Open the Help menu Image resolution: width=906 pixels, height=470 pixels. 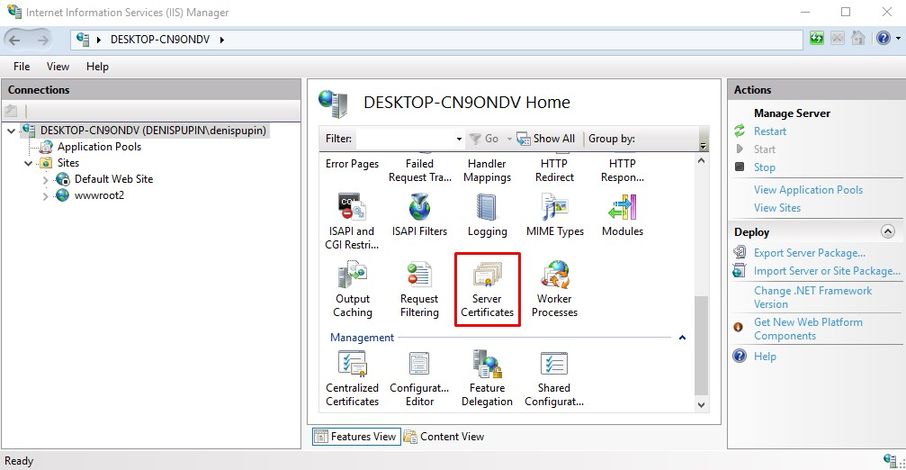coord(97,66)
